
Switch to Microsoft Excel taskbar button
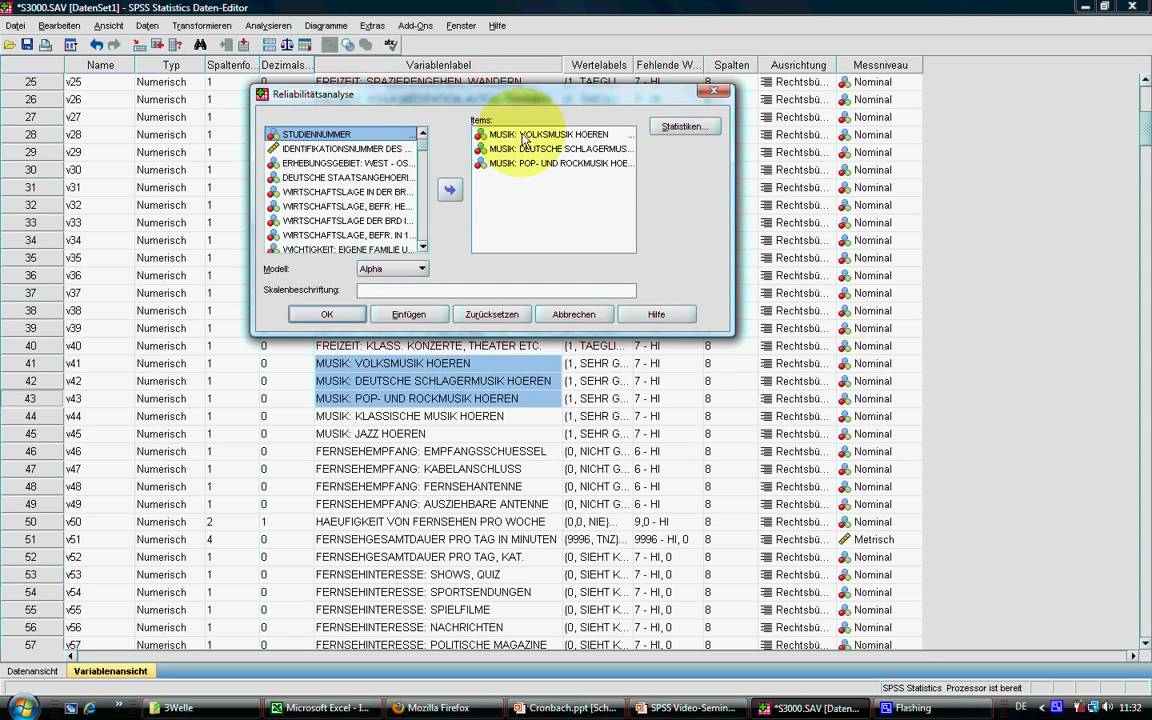click(x=322, y=708)
